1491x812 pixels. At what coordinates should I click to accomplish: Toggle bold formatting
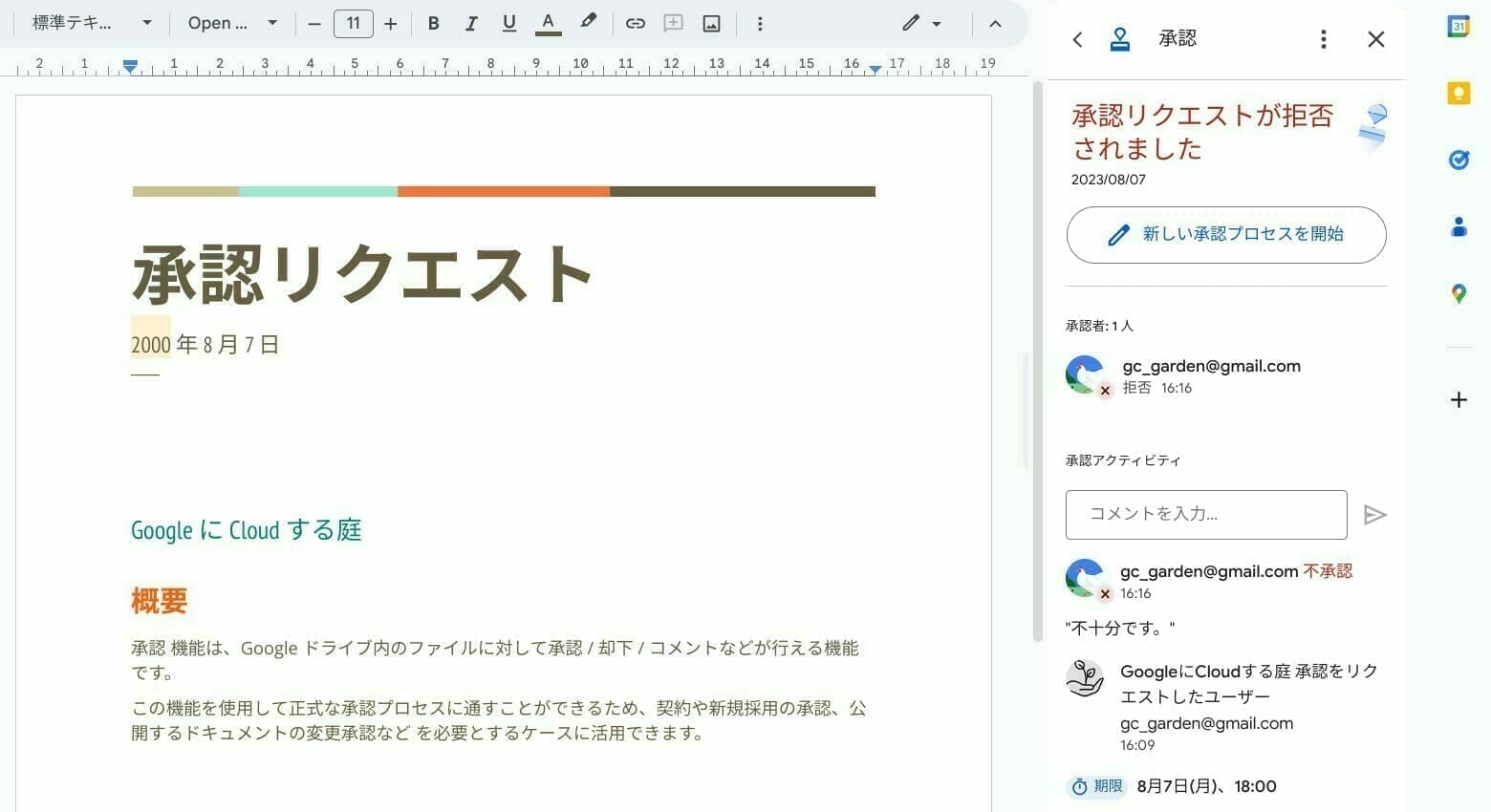point(433,24)
